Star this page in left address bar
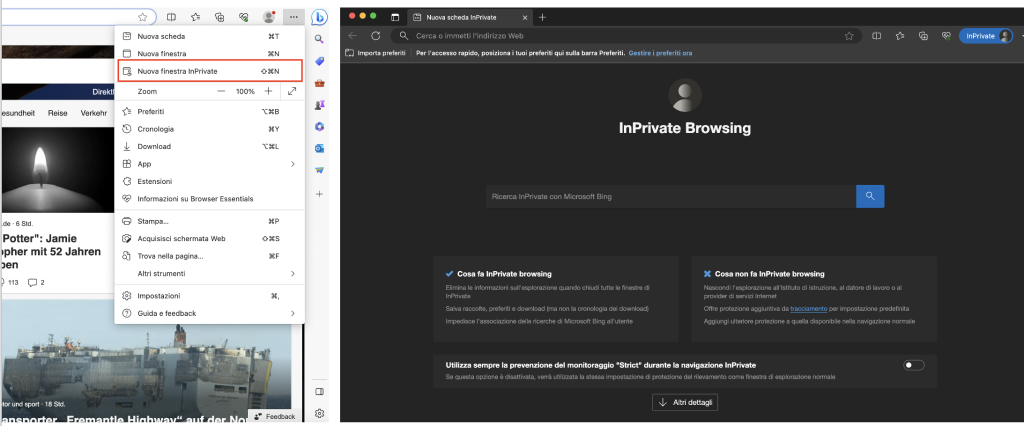The height and width of the screenshot is (426, 1024). 142,17
